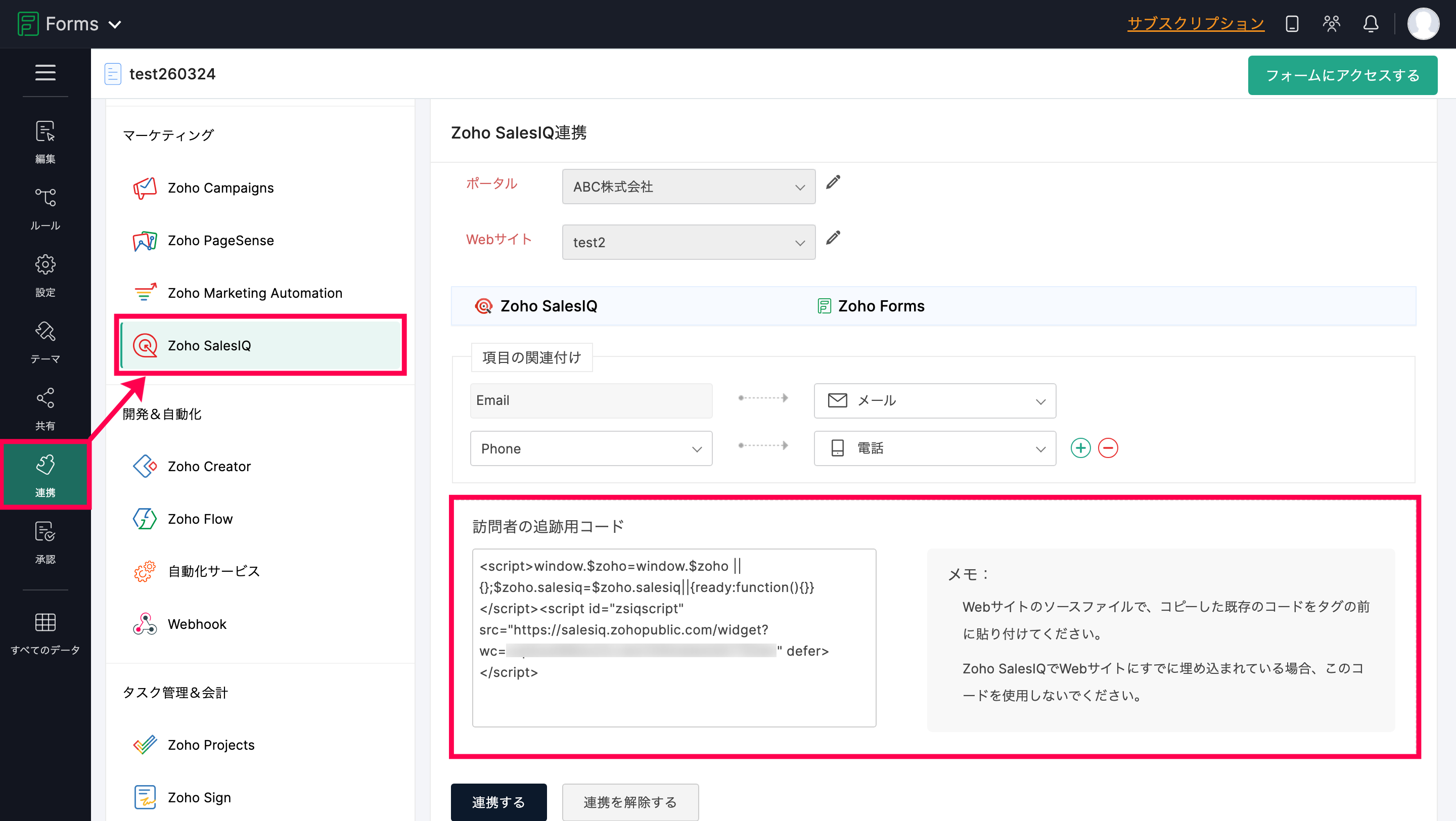Select Webhook in the integrations list
1456x821 pixels.
click(197, 624)
